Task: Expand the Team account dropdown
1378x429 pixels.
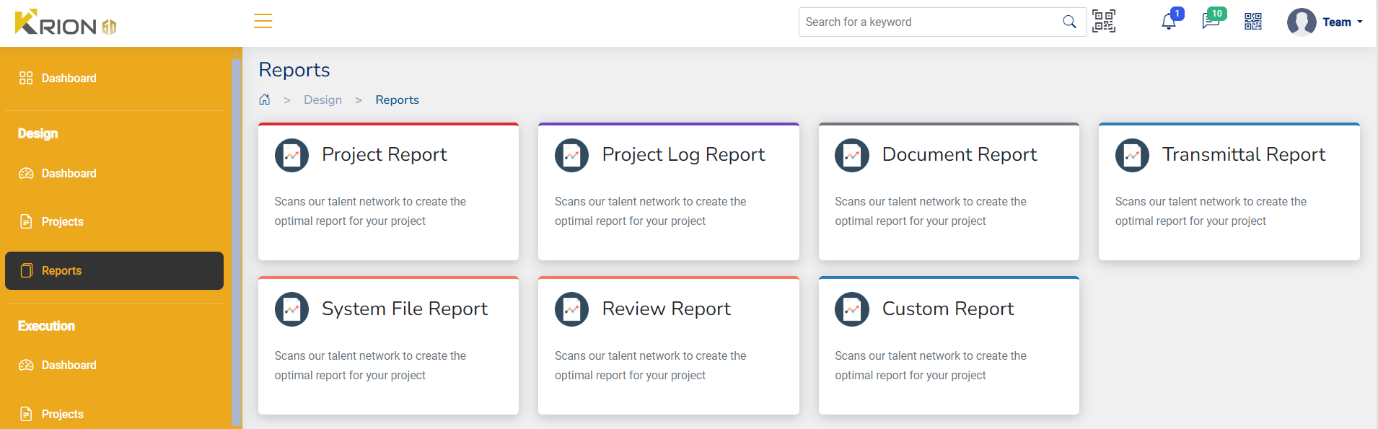Action: point(1343,22)
